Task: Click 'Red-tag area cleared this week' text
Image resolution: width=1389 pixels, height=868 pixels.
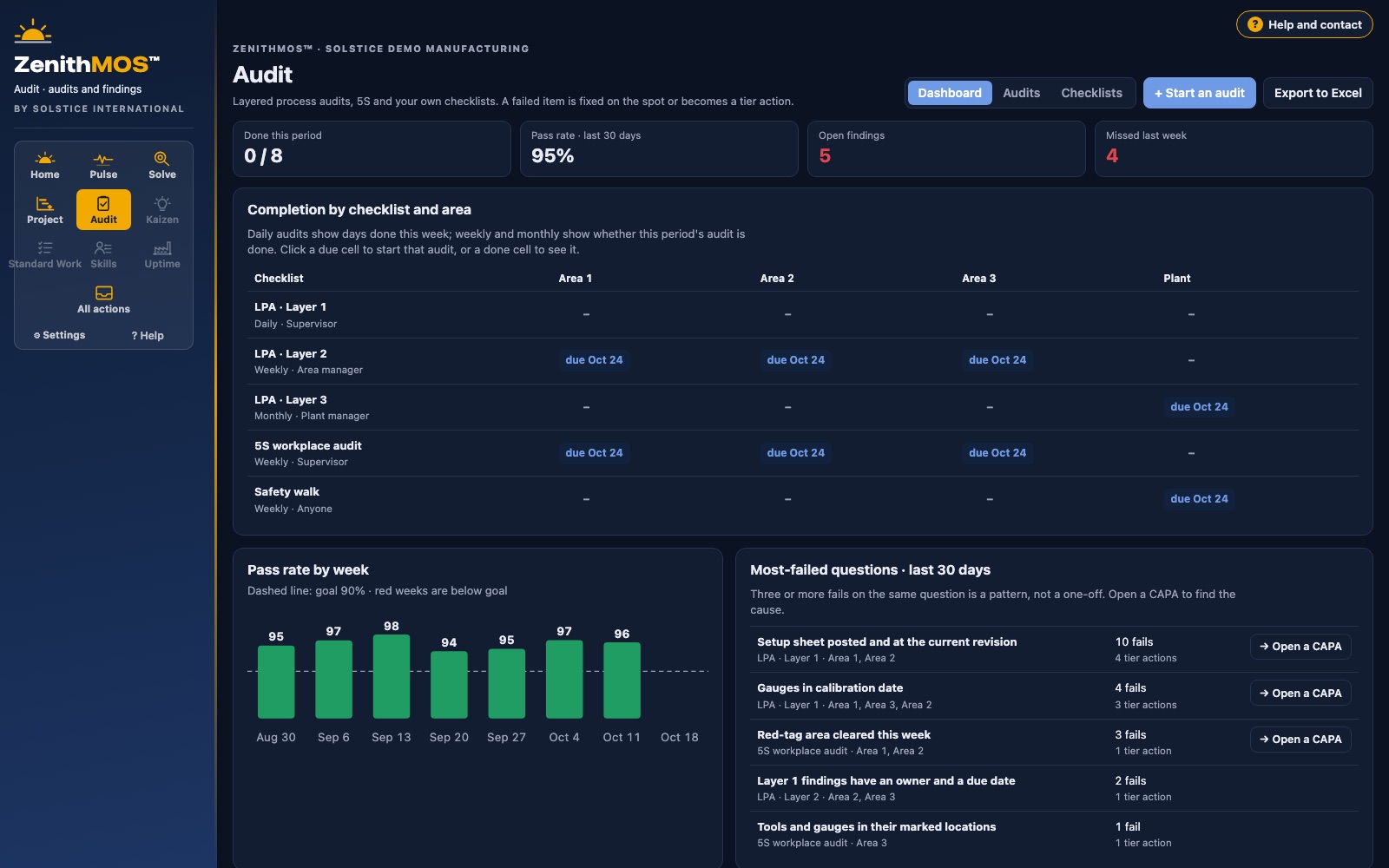Action: (844, 735)
